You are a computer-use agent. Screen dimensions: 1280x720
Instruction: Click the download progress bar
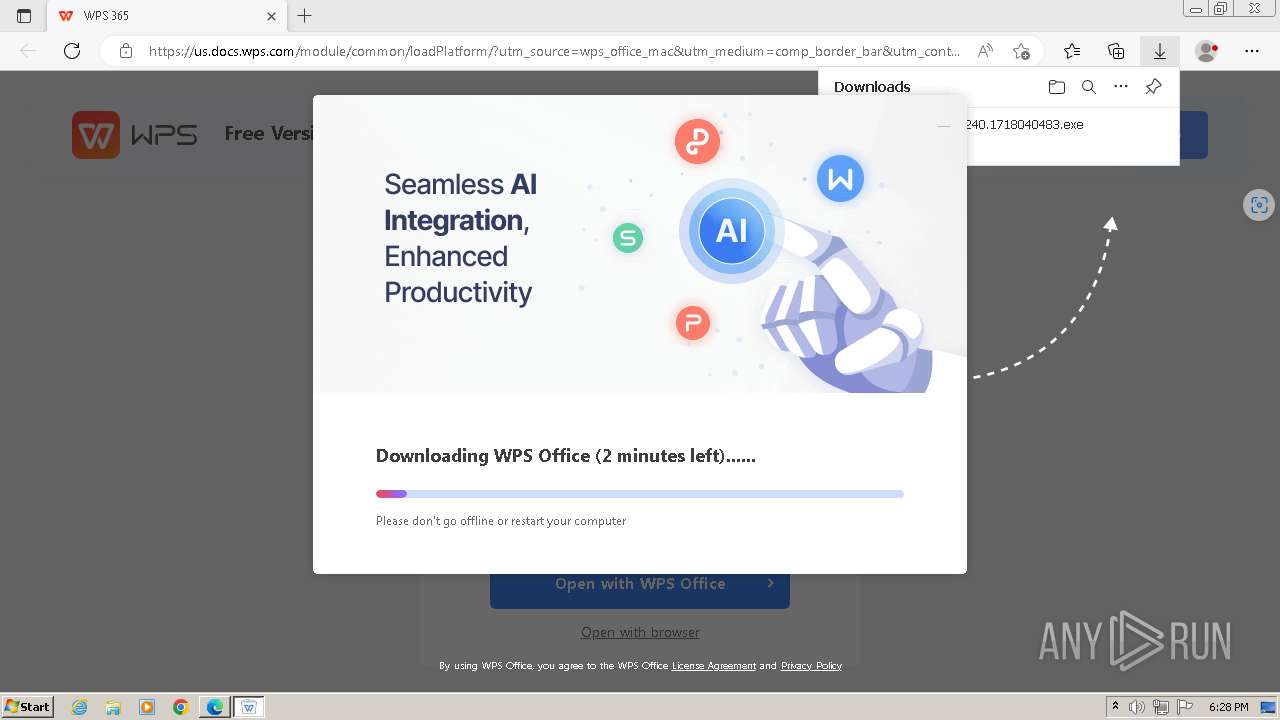[x=640, y=494]
